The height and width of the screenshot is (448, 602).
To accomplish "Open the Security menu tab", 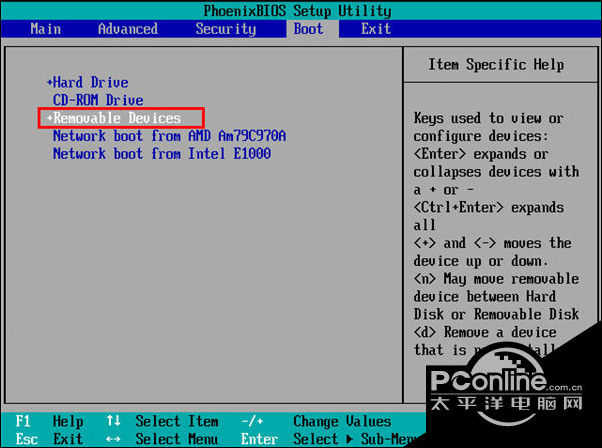I will (x=226, y=29).
